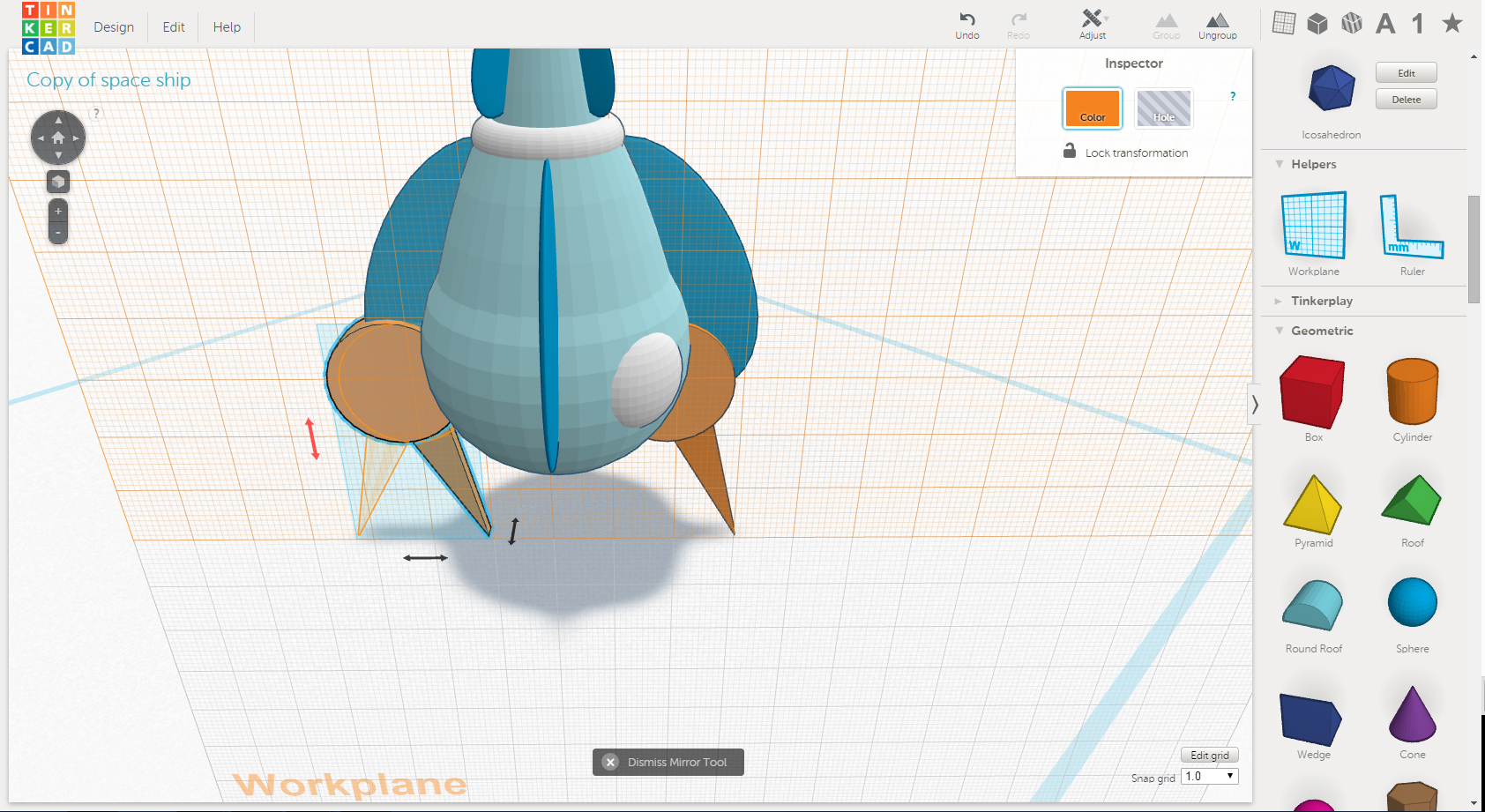Click the Tinkercad logo

(49, 27)
